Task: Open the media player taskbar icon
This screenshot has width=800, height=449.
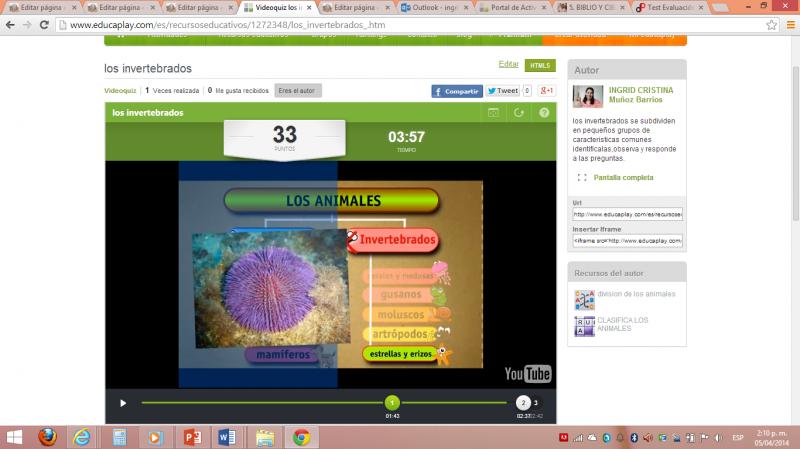Action: coord(155,437)
